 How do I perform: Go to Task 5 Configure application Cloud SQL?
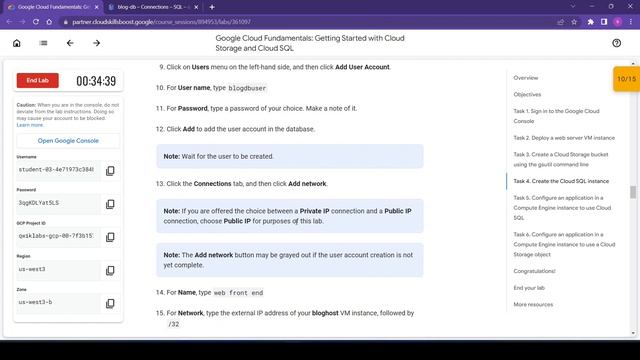coord(562,208)
